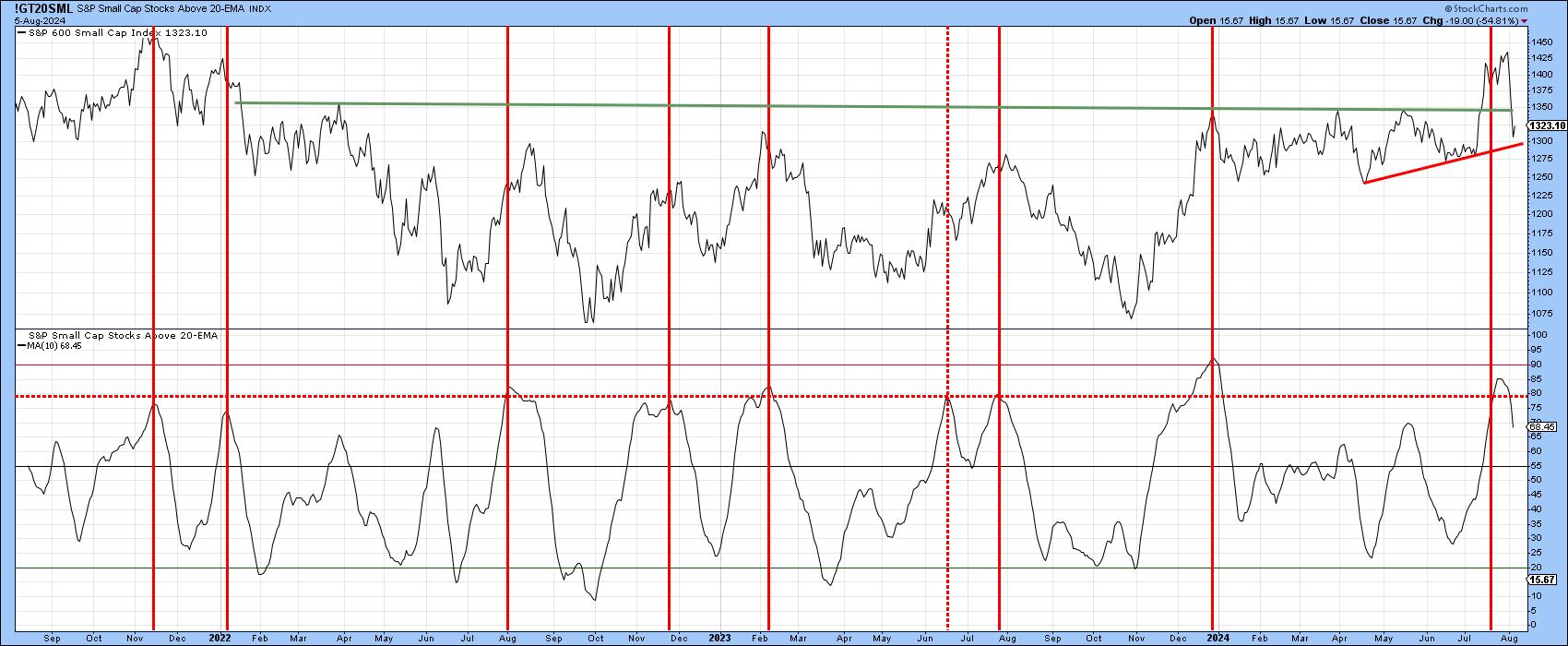This screenshot has height=646, width=1568.
Task: Click the 68.45 value tag on the right axis
Action: [x=1542, y=425]
